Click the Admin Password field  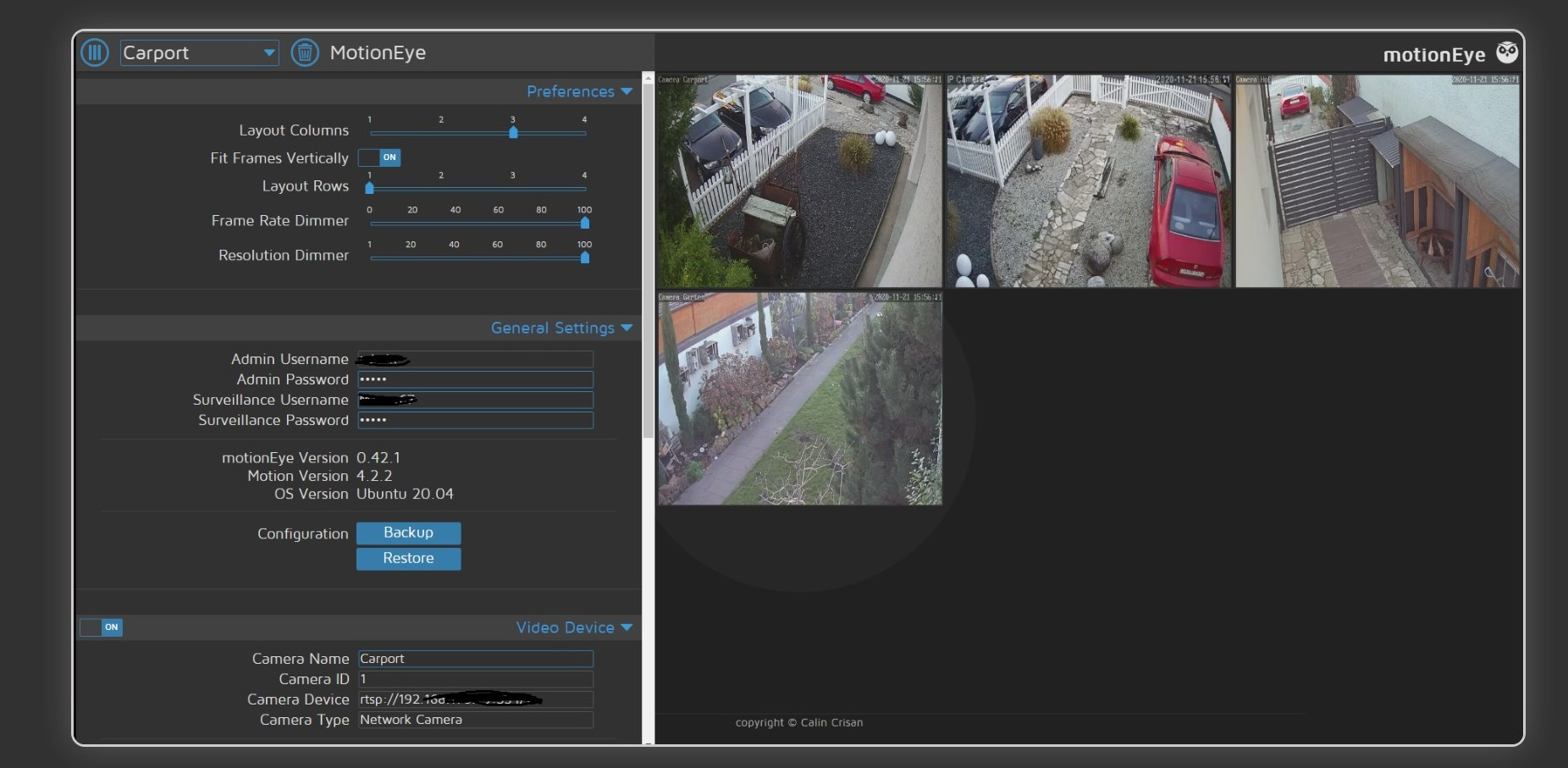(x=475, y=379)
